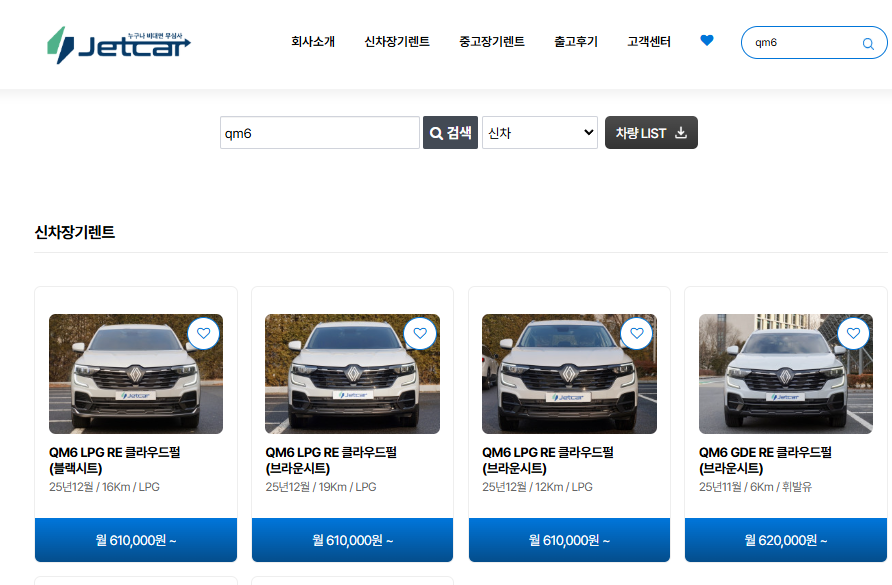Click the 검색 search button
The image size is (892, 585).
(451, 133)
